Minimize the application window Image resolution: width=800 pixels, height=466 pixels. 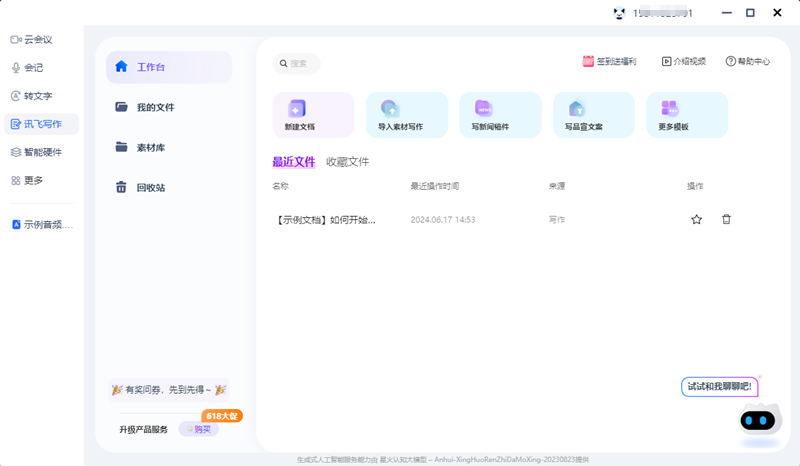[x=727, y=13]
